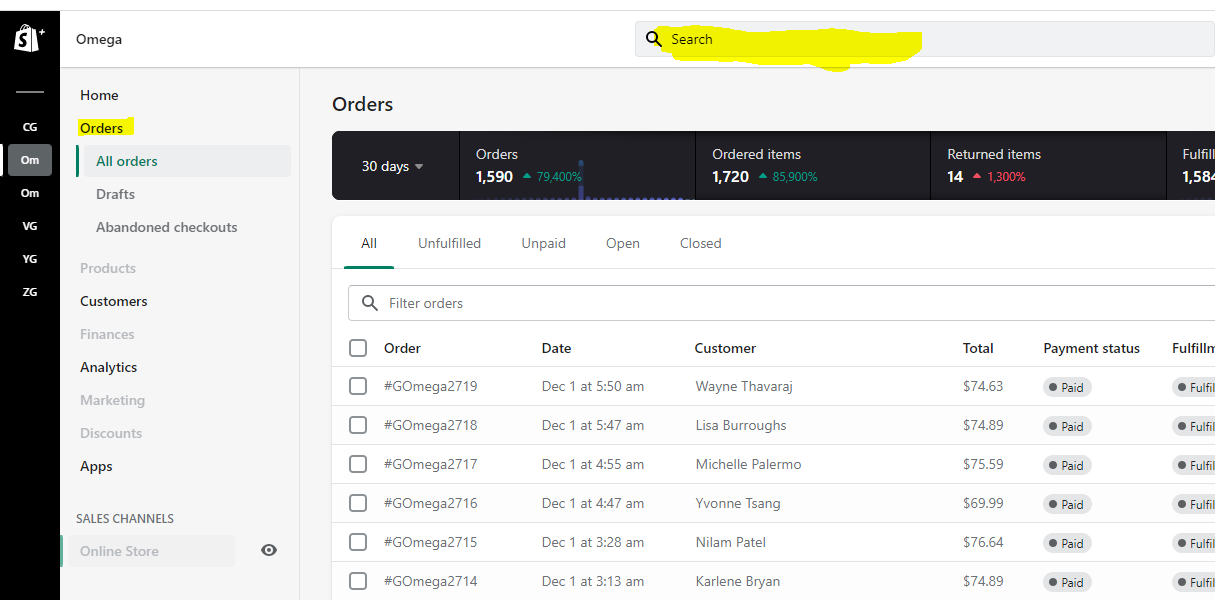Open Drafts under Orders
The image size is (1215, 600).
(x=115, y=194)
